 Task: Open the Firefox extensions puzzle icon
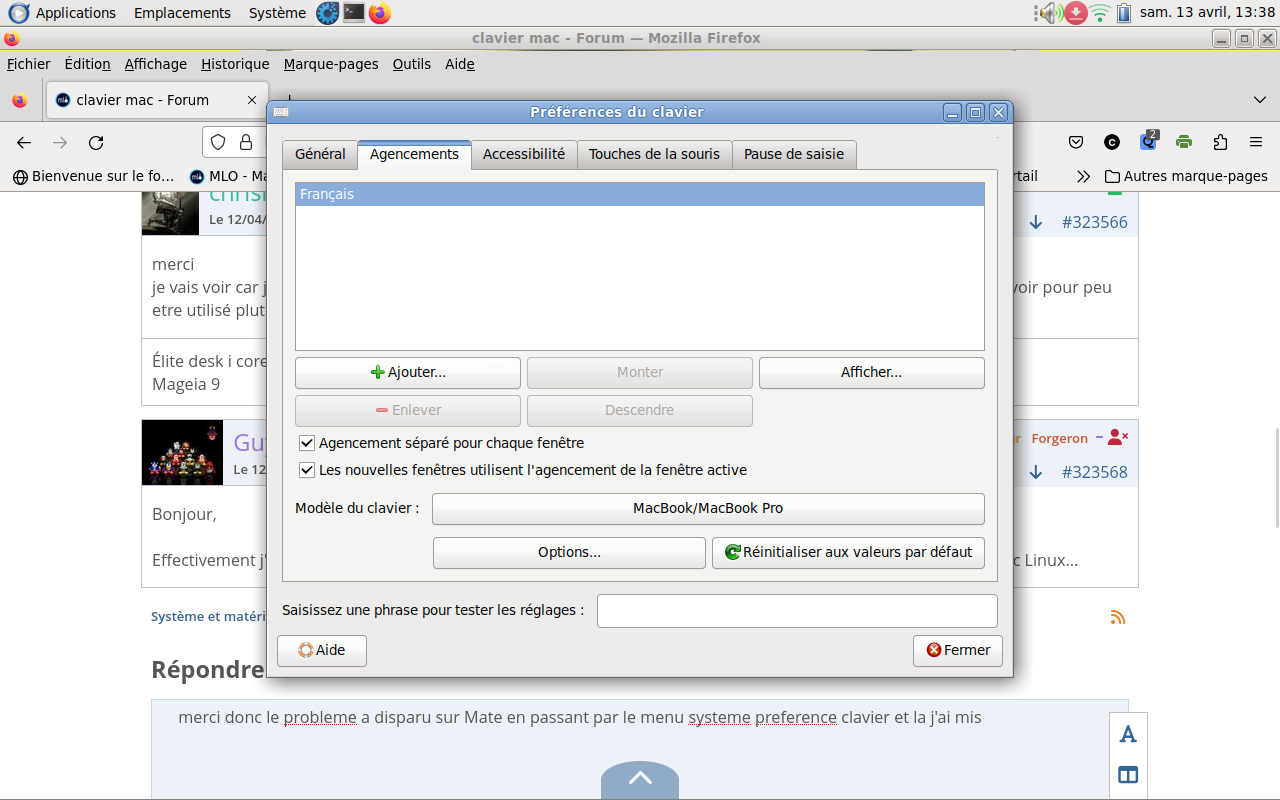(1220, 142)
